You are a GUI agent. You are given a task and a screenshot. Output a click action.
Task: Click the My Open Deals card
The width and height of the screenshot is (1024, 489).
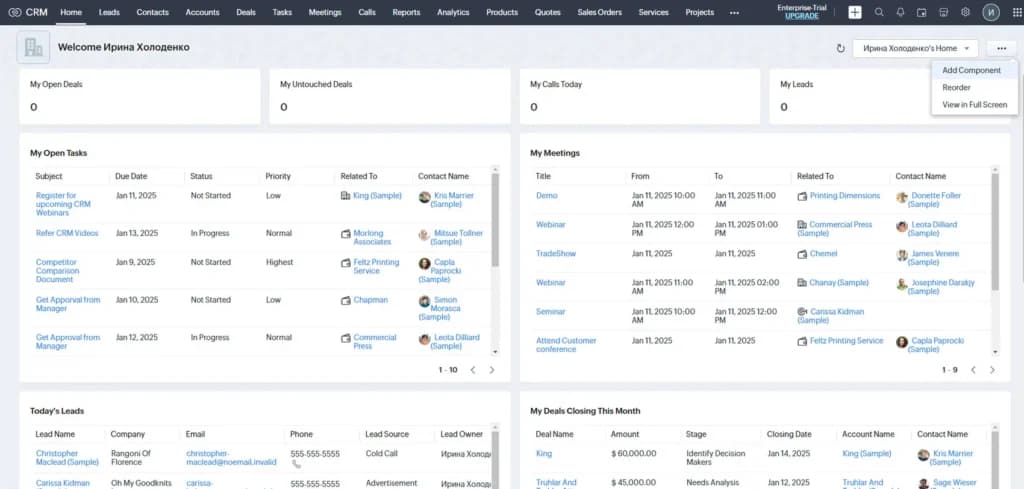140,97
